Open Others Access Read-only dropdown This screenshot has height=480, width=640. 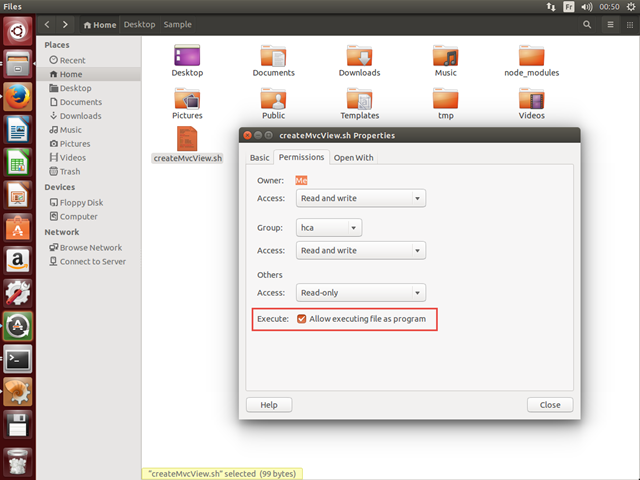point(361,293)
